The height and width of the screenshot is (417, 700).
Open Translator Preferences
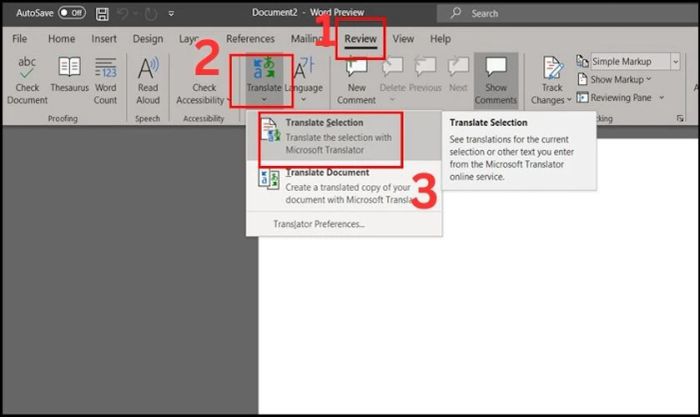click(x=319, y=224)
